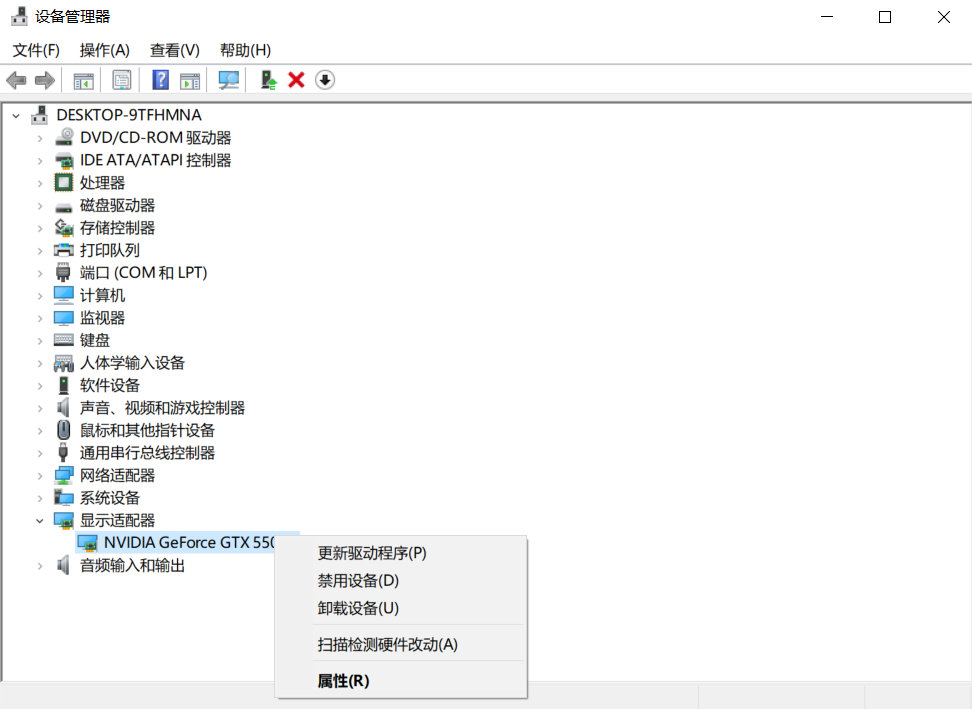Collapse the 显示适配器 category
The width and height of the screenshot is (972, 709).
point(40,520)
